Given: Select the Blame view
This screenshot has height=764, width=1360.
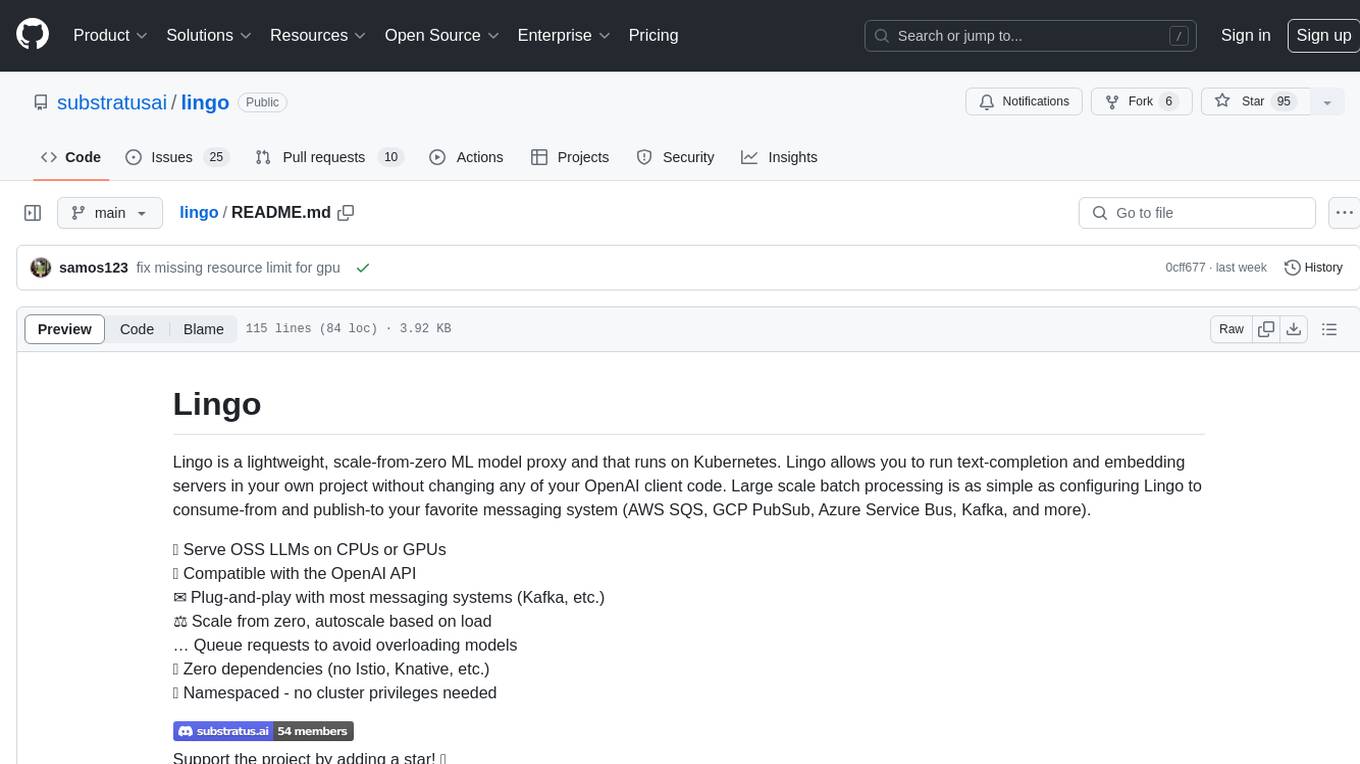Looking at the screenshot, I should click(x=203, y=329).
